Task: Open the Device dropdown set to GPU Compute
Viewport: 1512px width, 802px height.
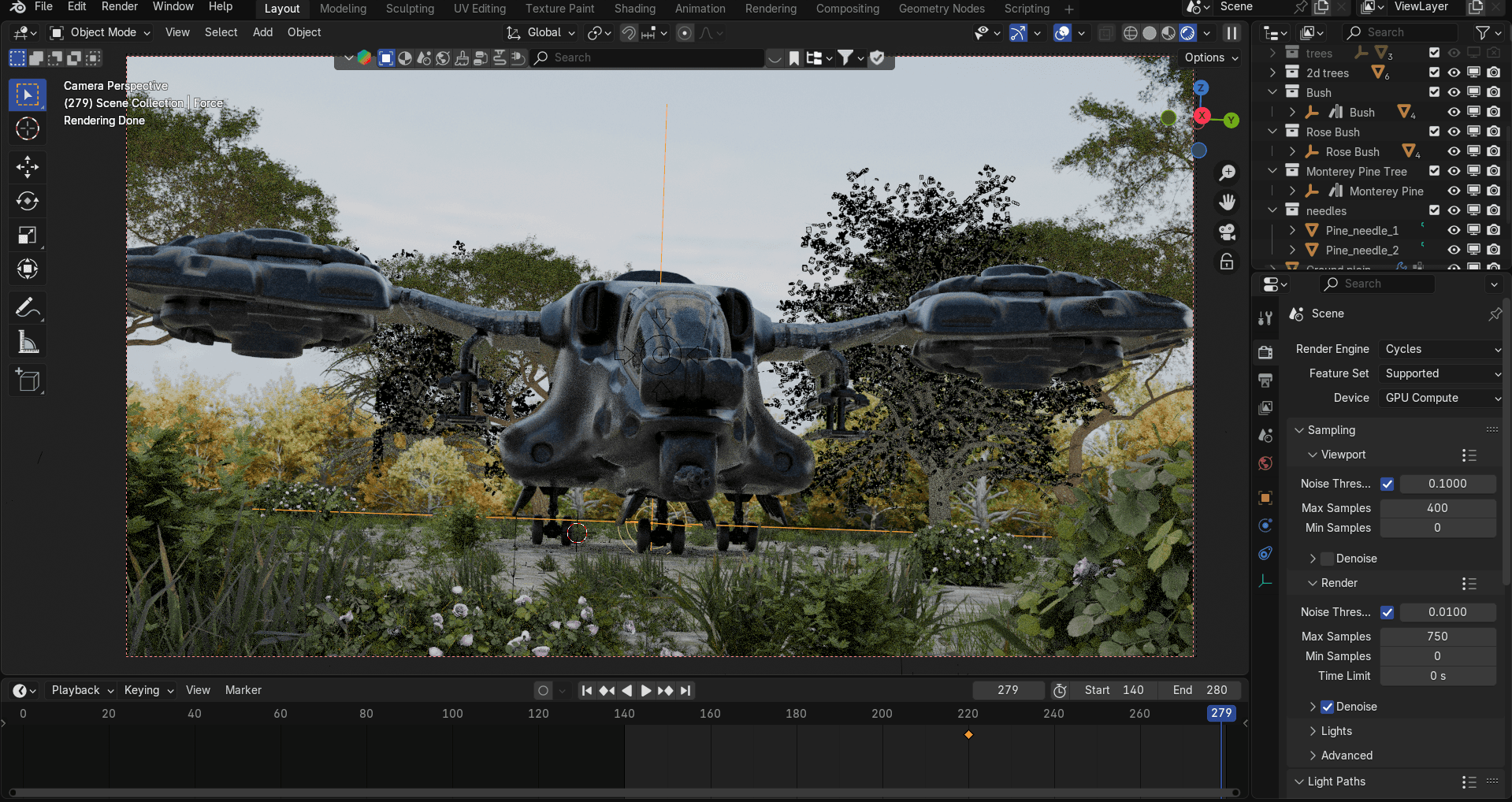Action: 1442,398
